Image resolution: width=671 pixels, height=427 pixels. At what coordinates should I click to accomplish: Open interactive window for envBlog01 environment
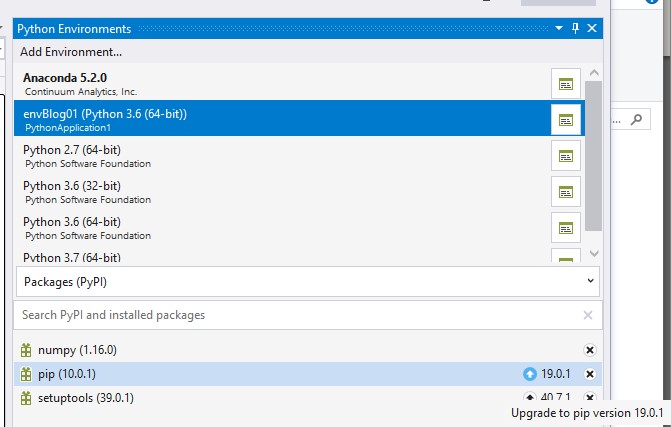click(566, 120)
